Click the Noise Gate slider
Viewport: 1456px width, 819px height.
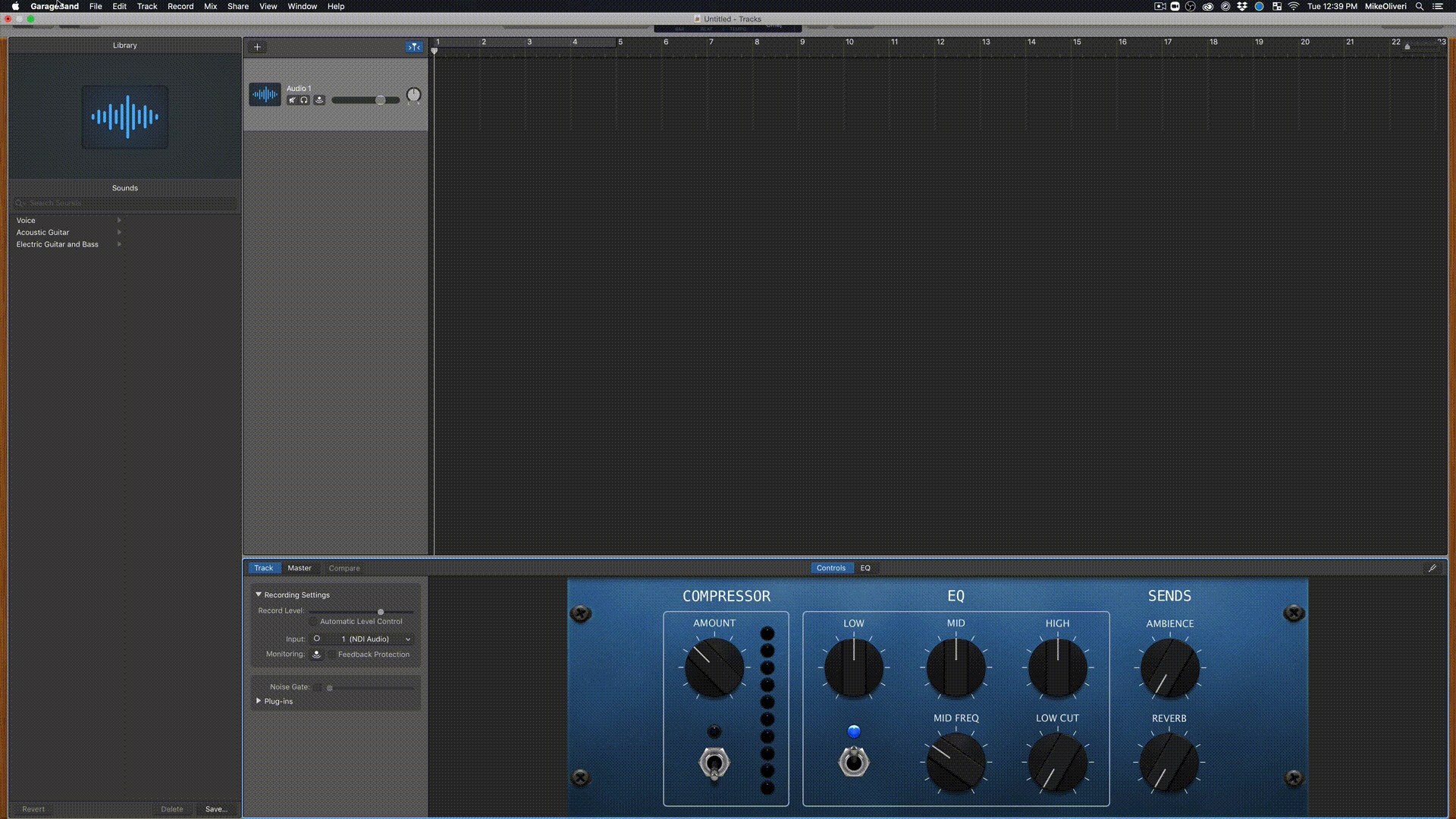[x=372, y=688]
